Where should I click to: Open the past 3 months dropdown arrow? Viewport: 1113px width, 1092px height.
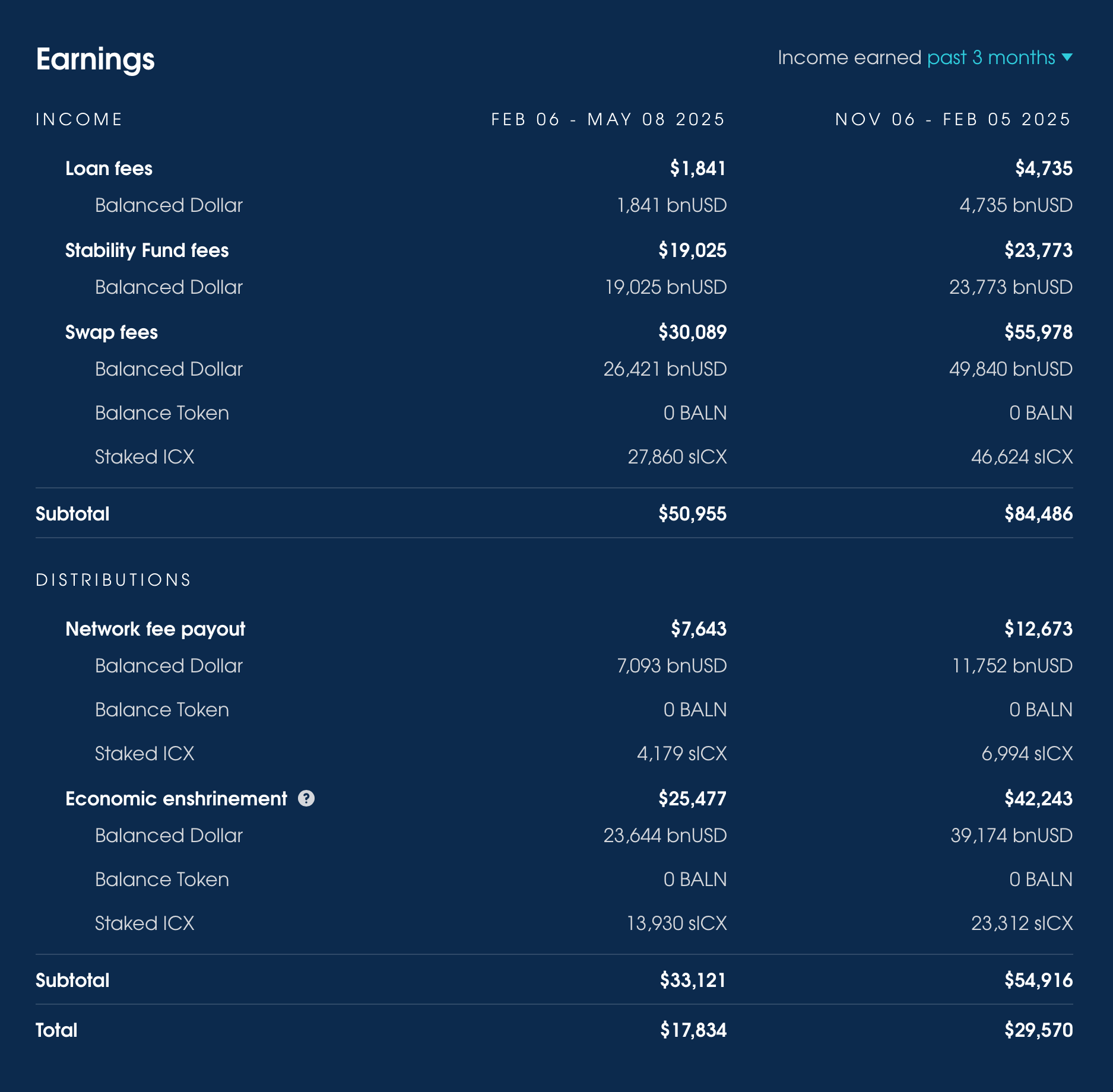click(x=1067, y=58)
